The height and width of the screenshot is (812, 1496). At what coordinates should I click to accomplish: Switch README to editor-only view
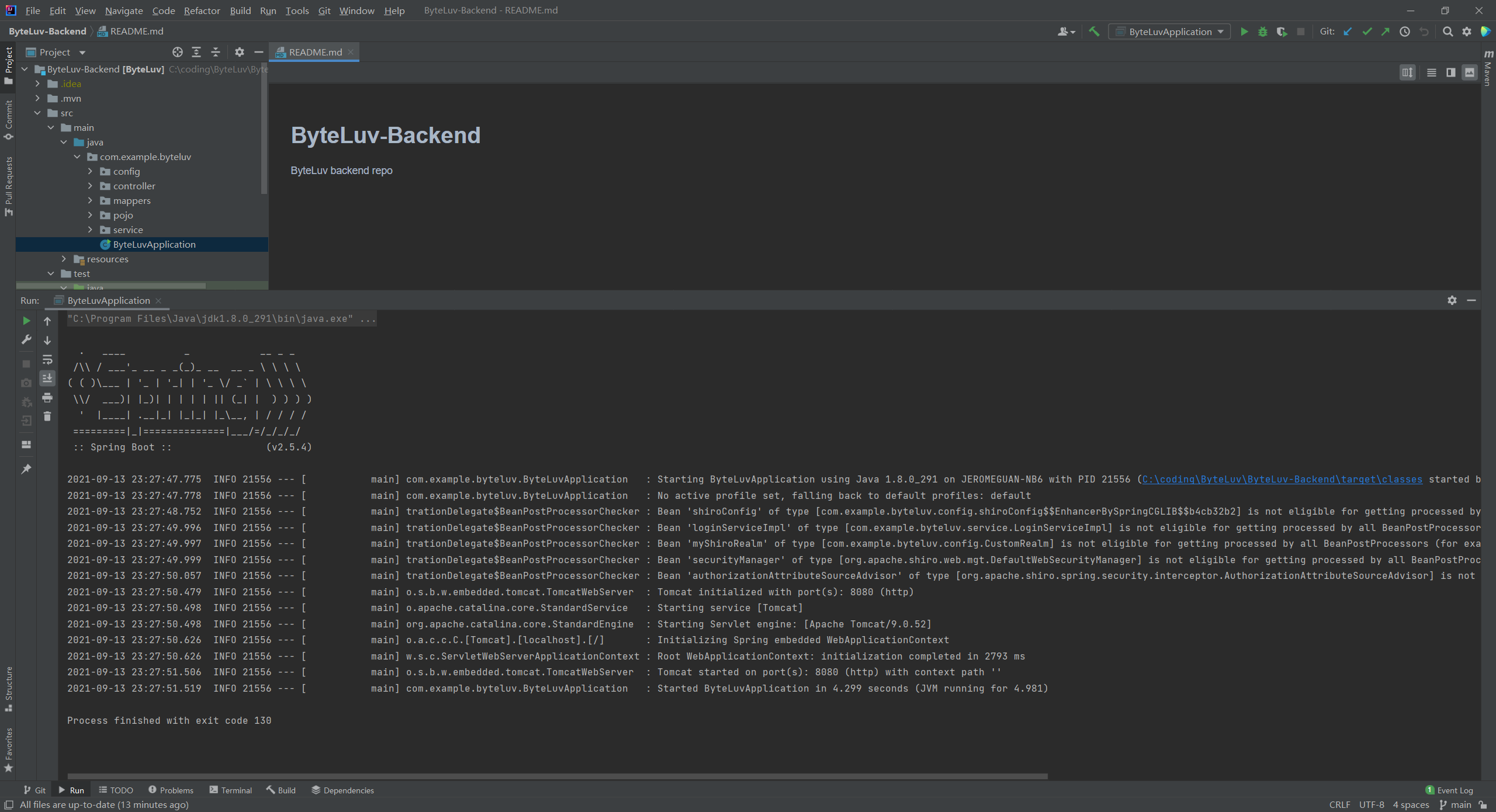coord(1431,72)
